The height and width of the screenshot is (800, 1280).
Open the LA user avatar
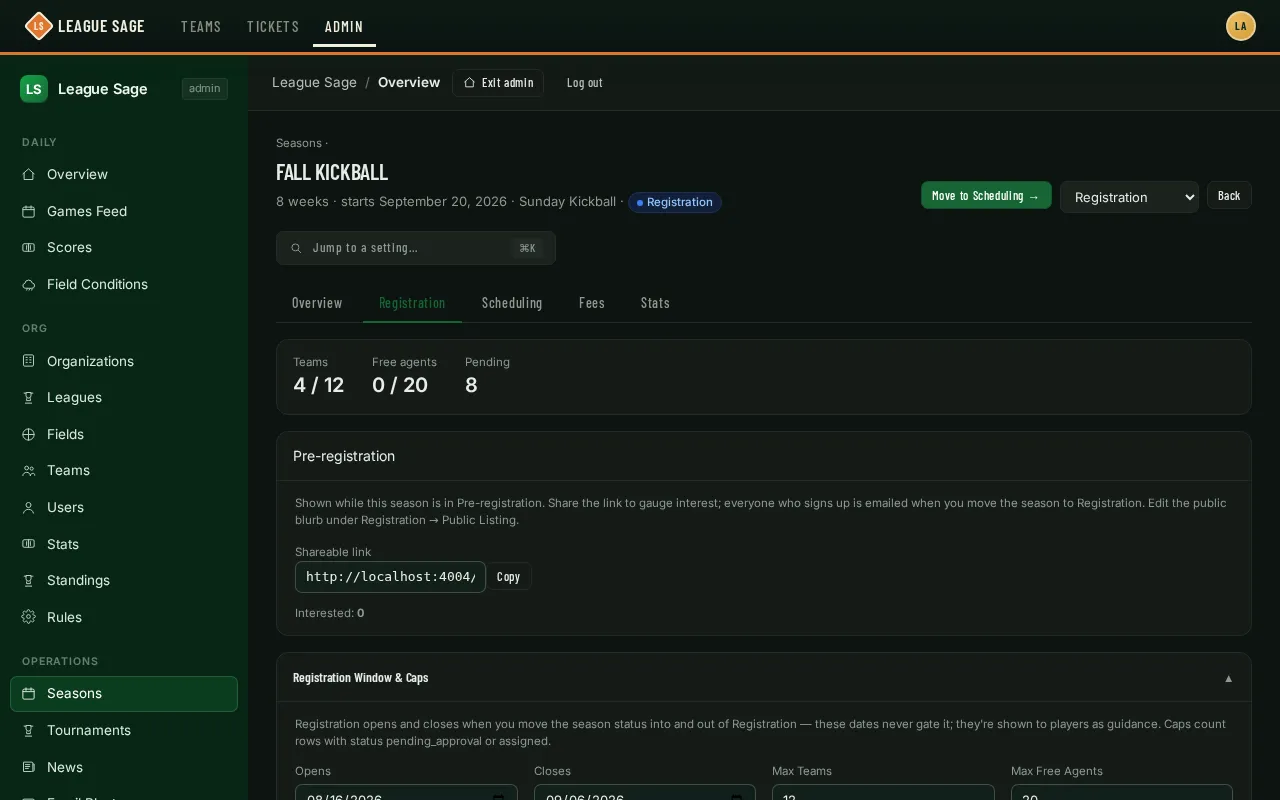click(1241, 26)
